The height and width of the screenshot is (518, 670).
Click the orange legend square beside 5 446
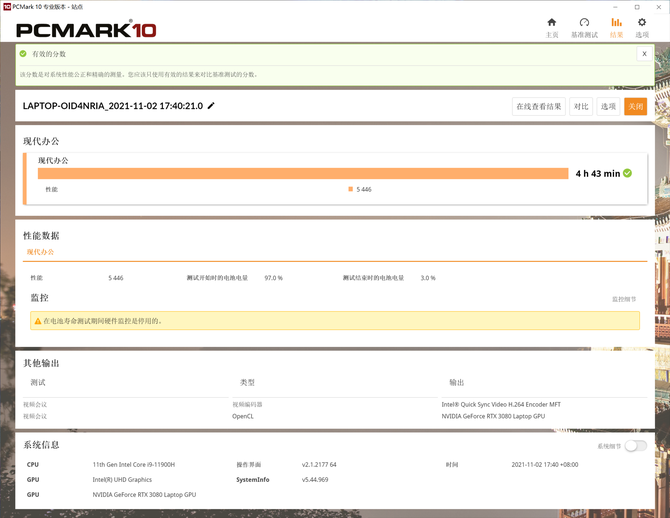pyautogui.click(x=350, y=189)
